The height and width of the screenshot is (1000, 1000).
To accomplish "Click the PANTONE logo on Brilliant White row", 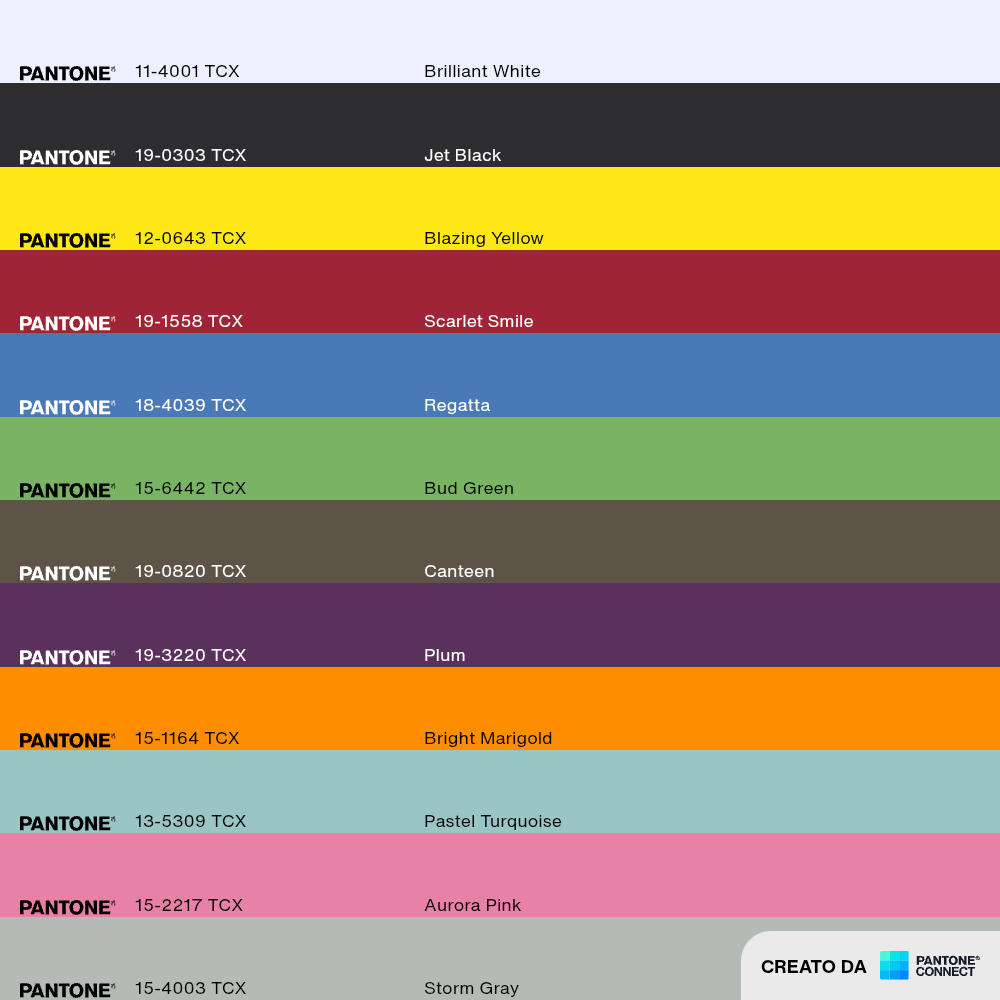I will point(67,73).
